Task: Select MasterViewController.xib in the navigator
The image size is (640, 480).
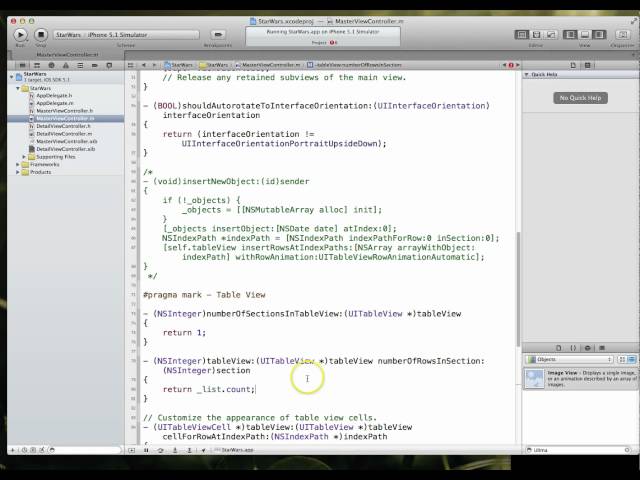Action: [x=65, y=142]
